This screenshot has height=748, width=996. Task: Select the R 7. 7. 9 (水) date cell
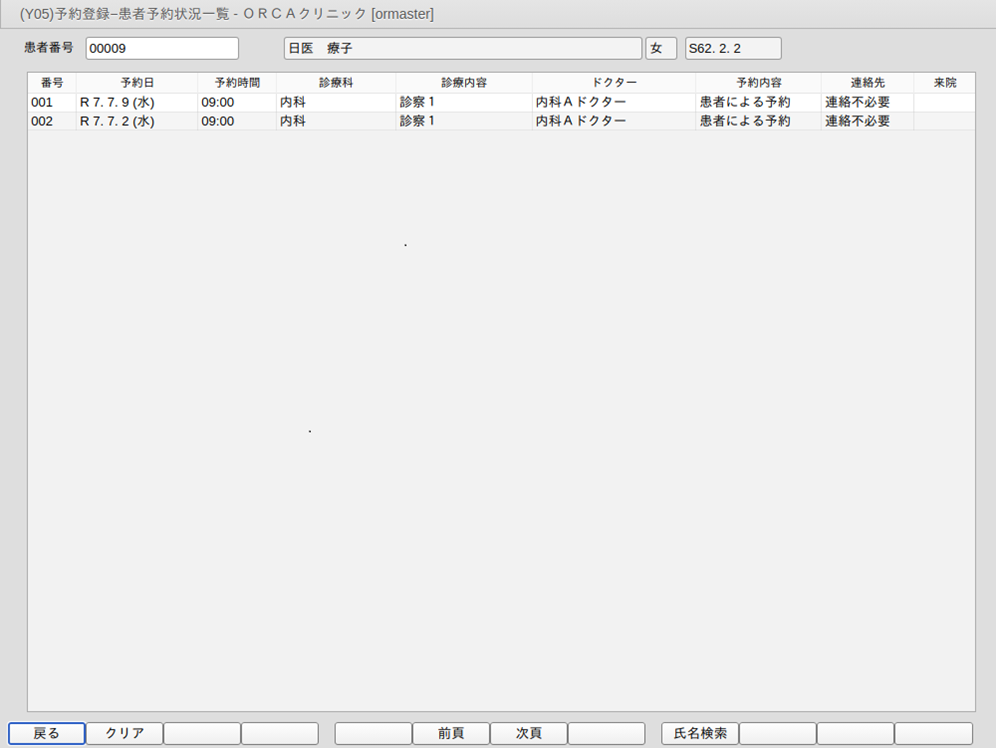click(137, 102)
